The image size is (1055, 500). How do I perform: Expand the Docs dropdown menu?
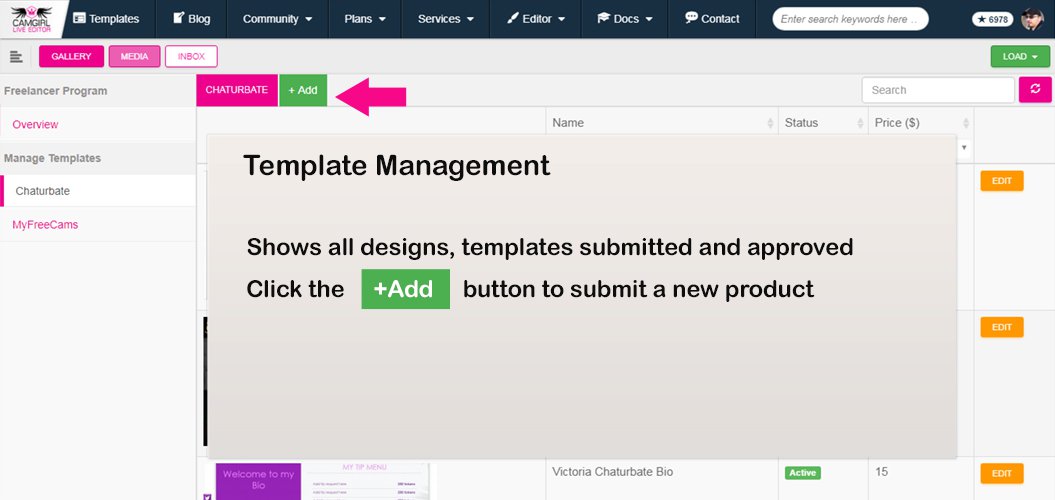point(624,19)
